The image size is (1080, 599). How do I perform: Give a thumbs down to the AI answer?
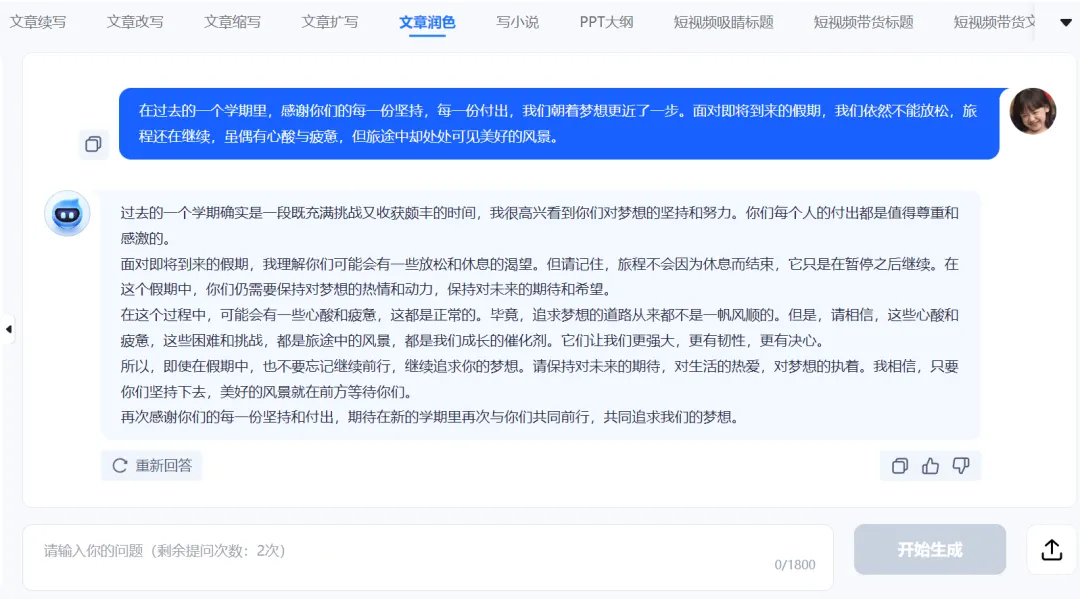(x=962, y=465)
